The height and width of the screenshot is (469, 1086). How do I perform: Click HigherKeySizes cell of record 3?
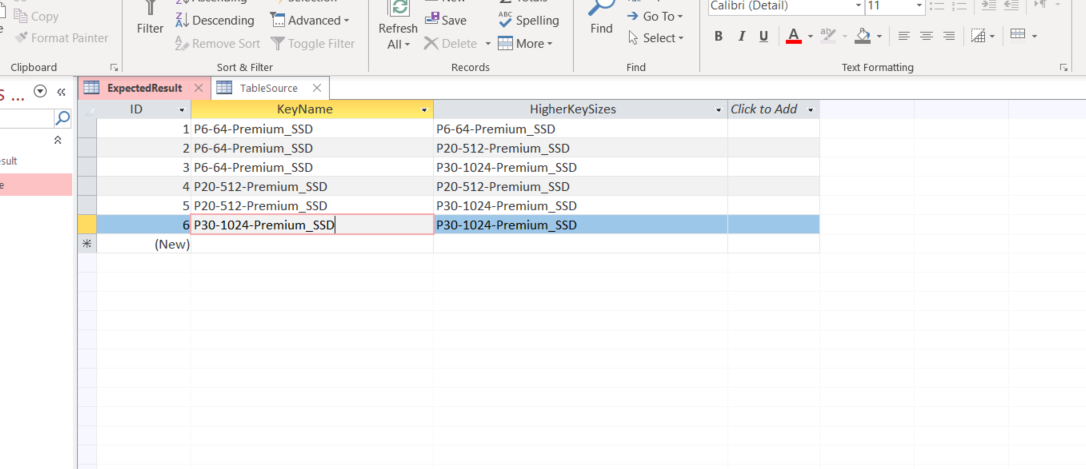pos(580,168)
